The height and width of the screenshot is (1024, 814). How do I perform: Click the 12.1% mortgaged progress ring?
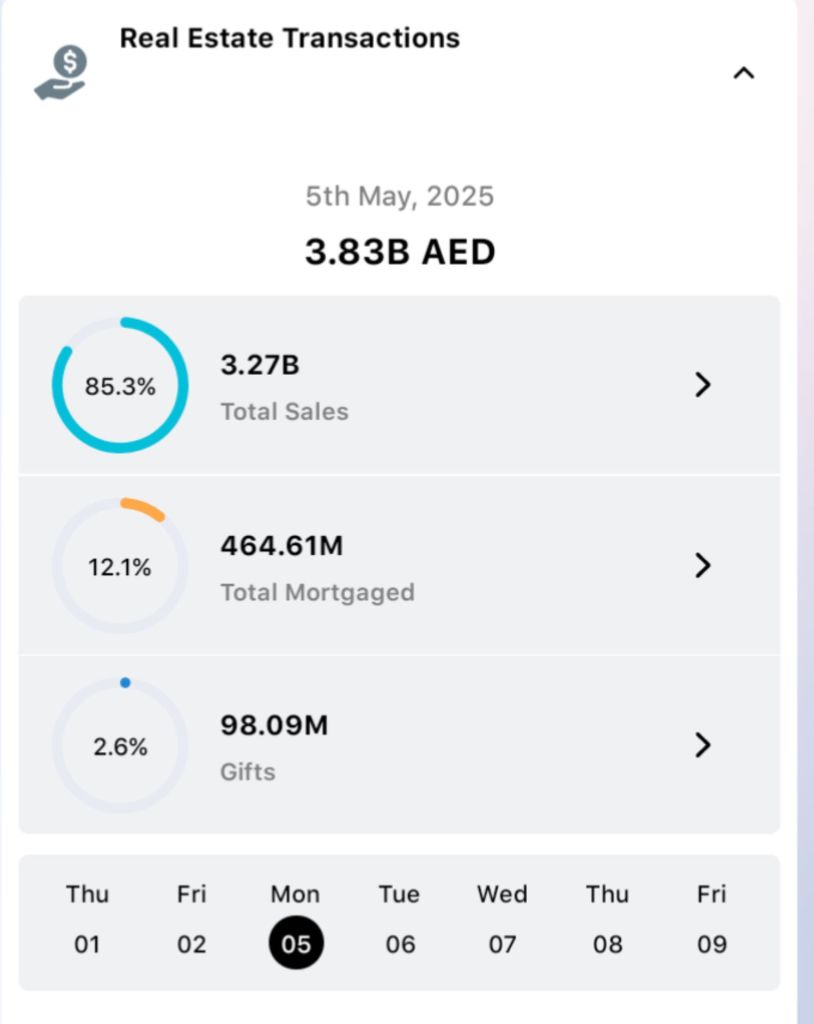[x=120, y=567]
